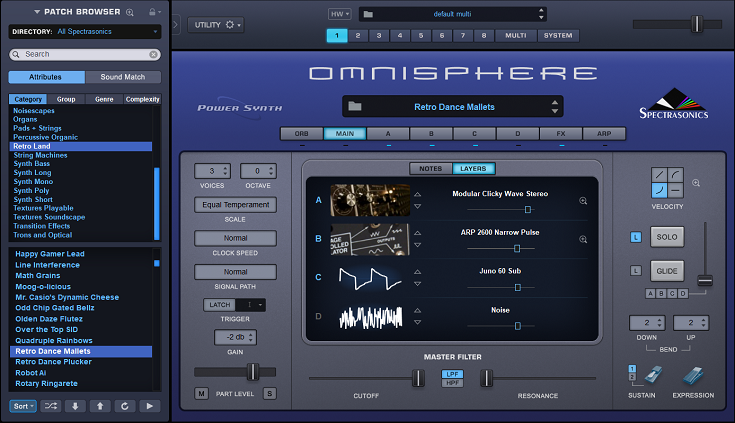Open the MULTI page
The height and width of the screenshot is (423, 735).
(x=516, y=36)
